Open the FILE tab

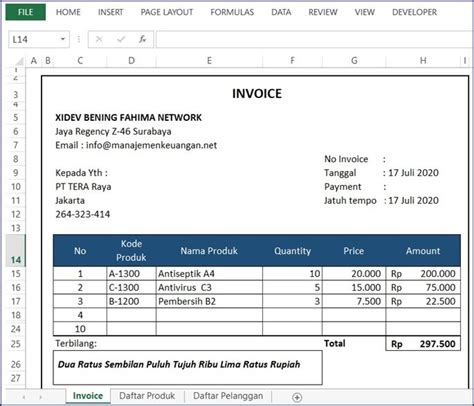[26, 12]
